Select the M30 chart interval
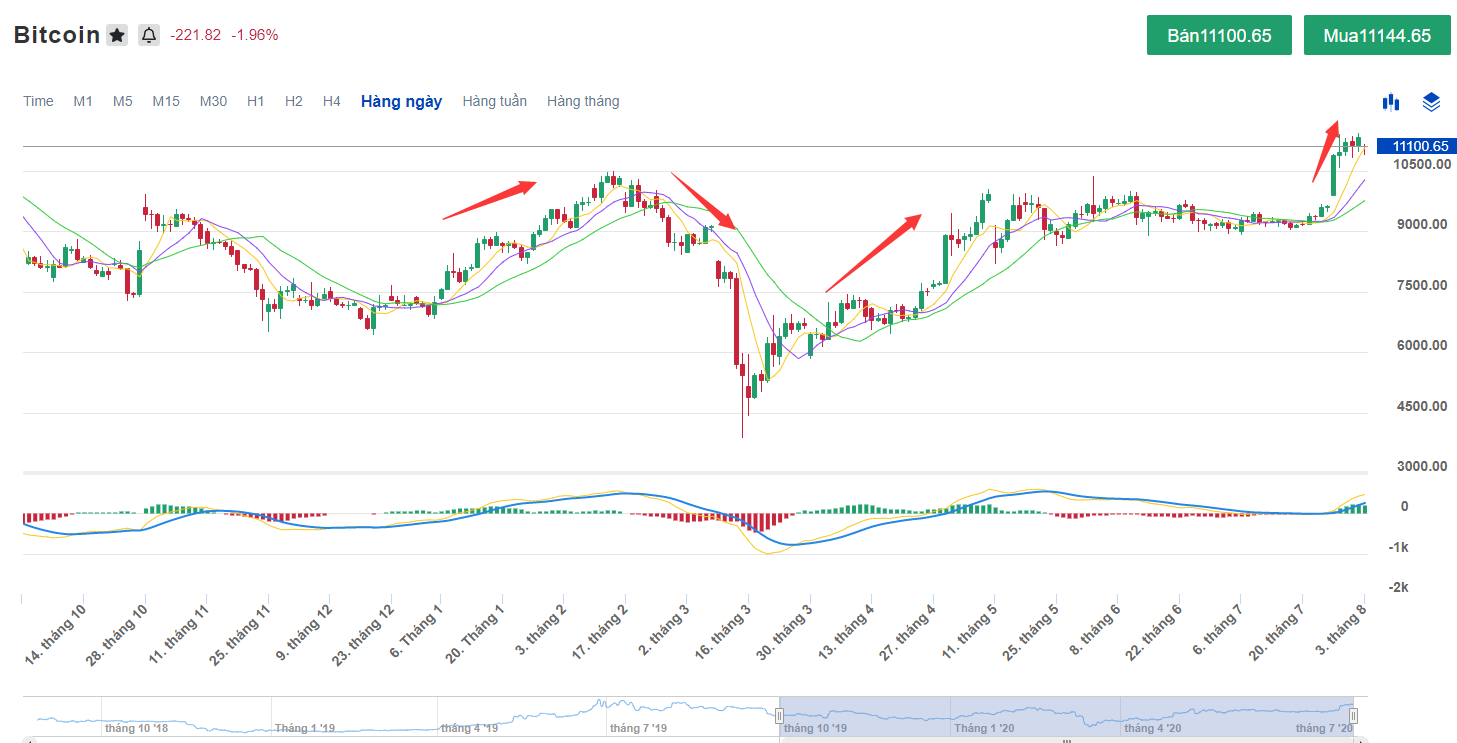 point(213,101)
